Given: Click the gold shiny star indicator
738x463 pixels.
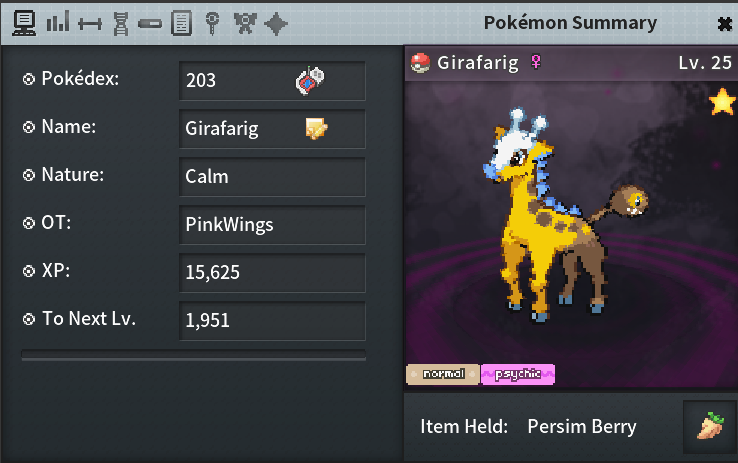Looking at the screenshot, I should [x=722, y=102].
